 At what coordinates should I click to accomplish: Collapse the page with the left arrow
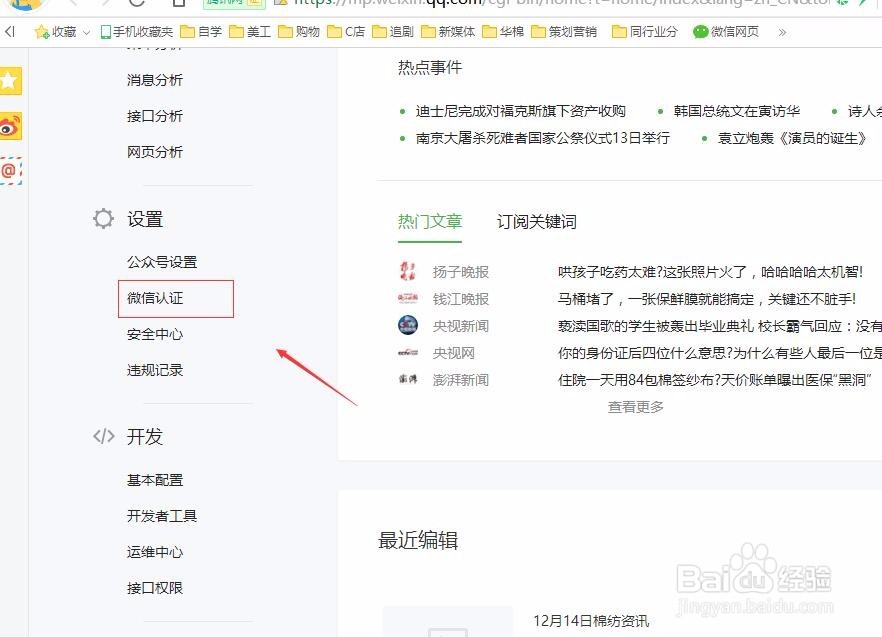point(11,31)
